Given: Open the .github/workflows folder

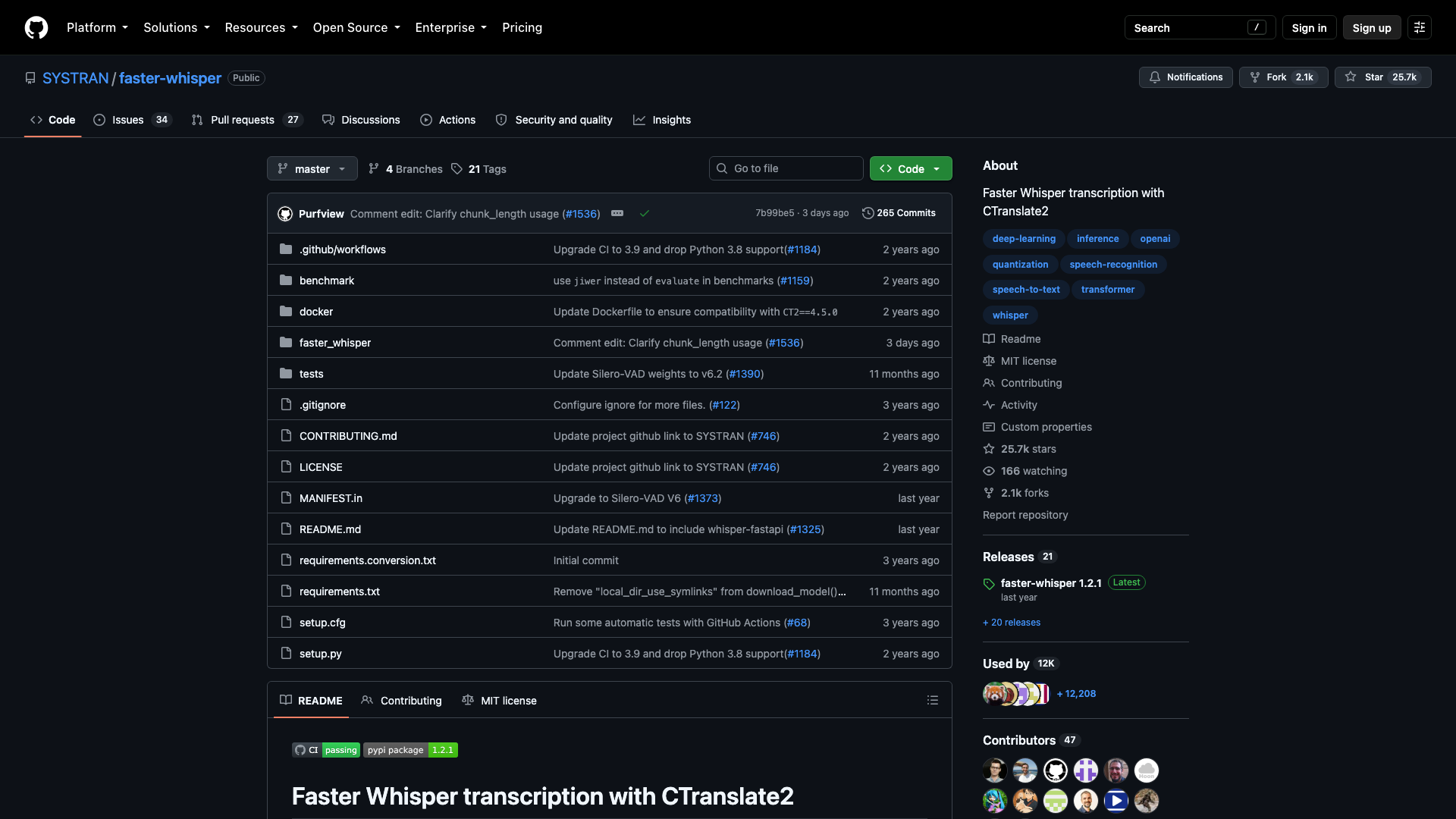Looking at the screenshot, I should pyautogui.click(x=343, y=249).
